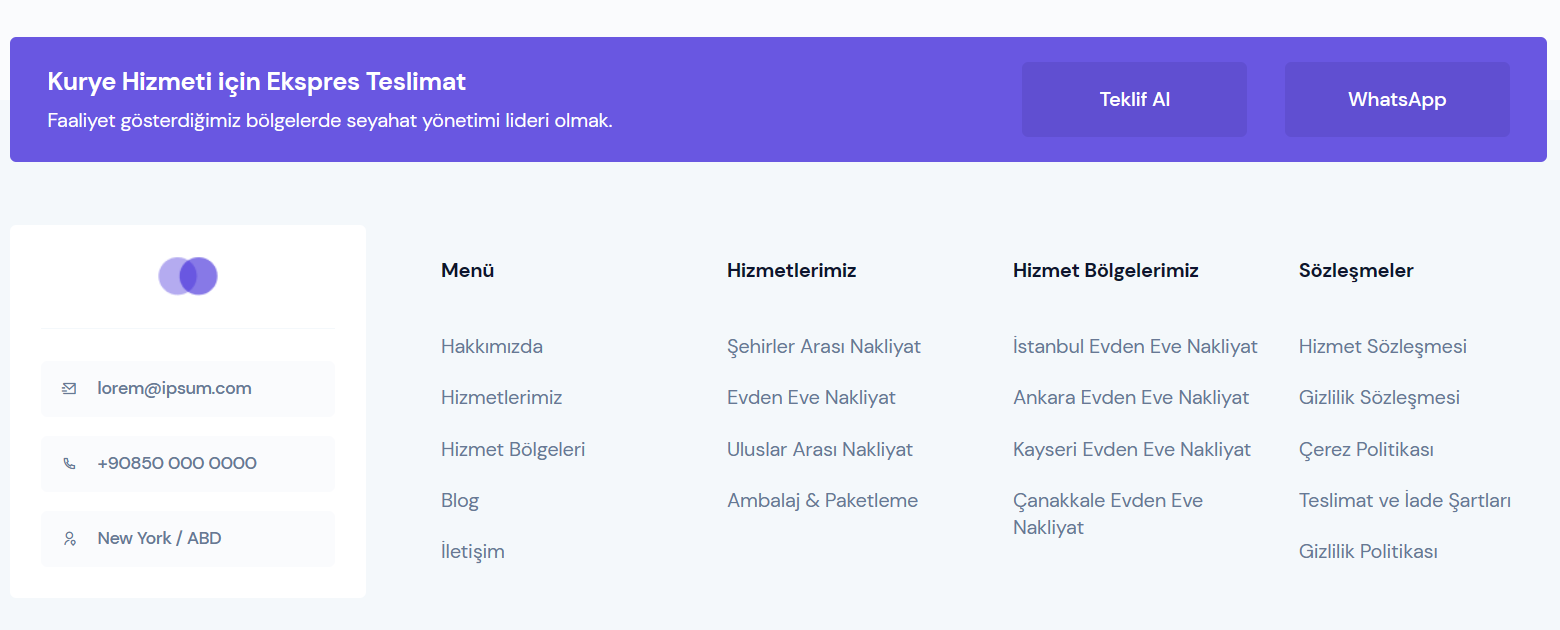Viewport: 1560px width, 630px height.
Task: Click the overlapping circles logo
Action: 188,276
